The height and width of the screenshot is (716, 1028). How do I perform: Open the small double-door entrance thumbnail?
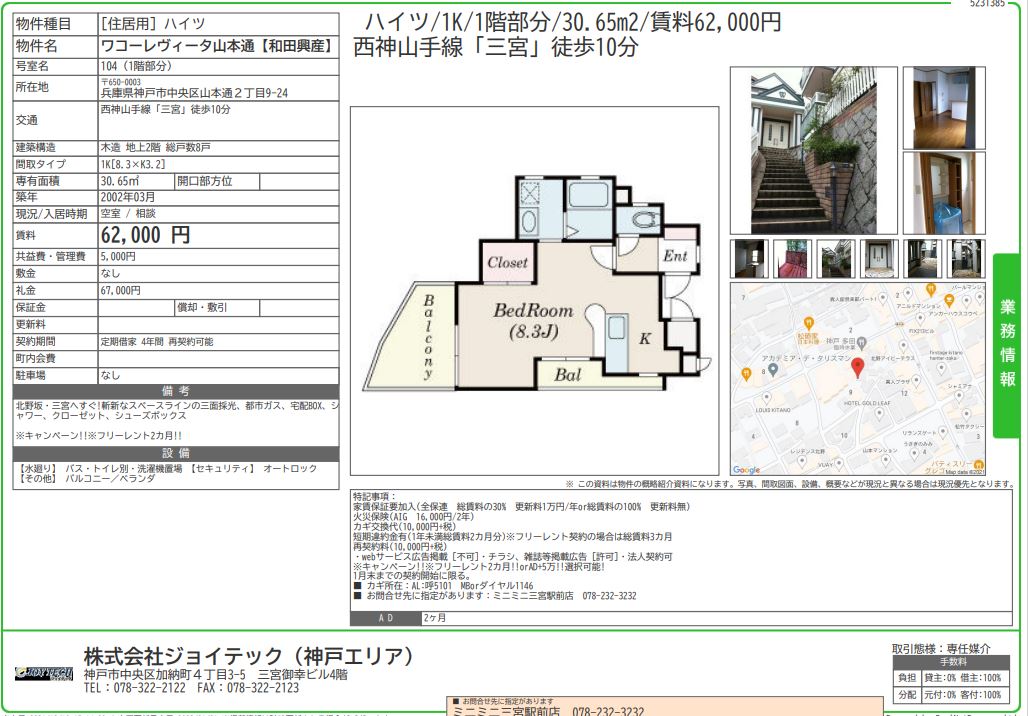(x=879, y=259)
